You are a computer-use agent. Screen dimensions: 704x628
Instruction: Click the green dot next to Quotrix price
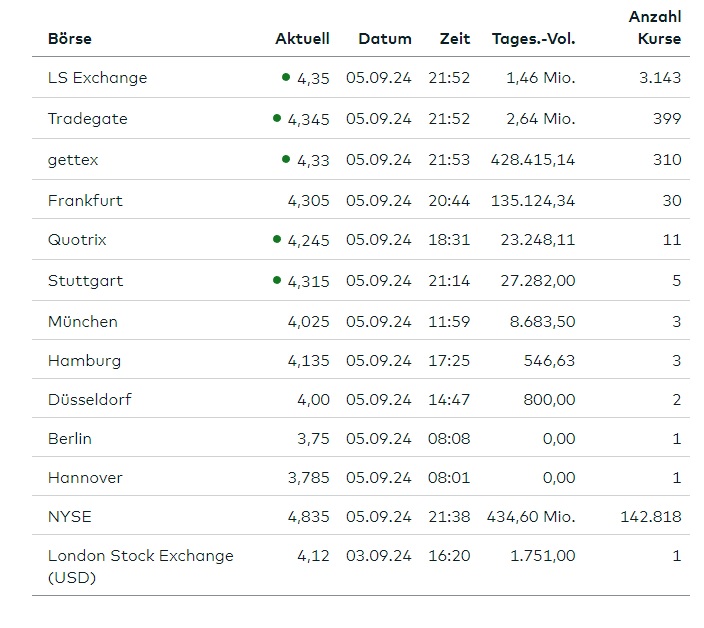pos(277,239)
